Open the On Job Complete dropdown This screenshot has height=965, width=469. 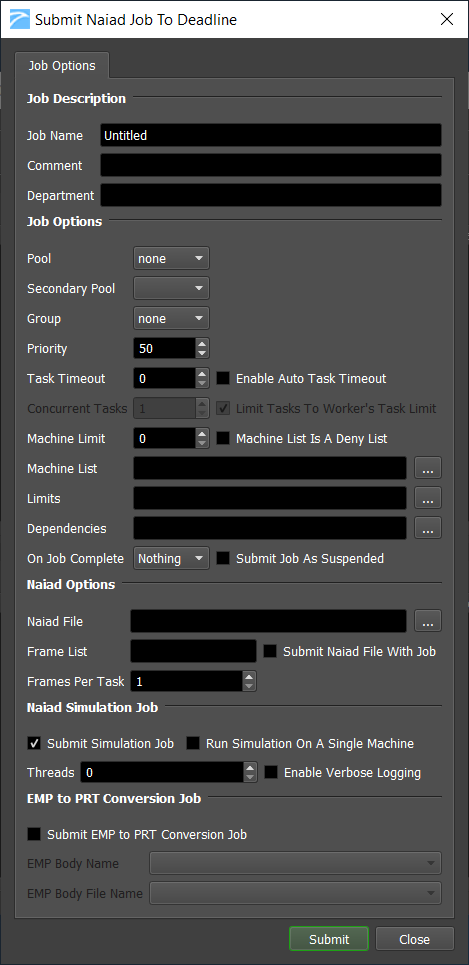[171, 558]
